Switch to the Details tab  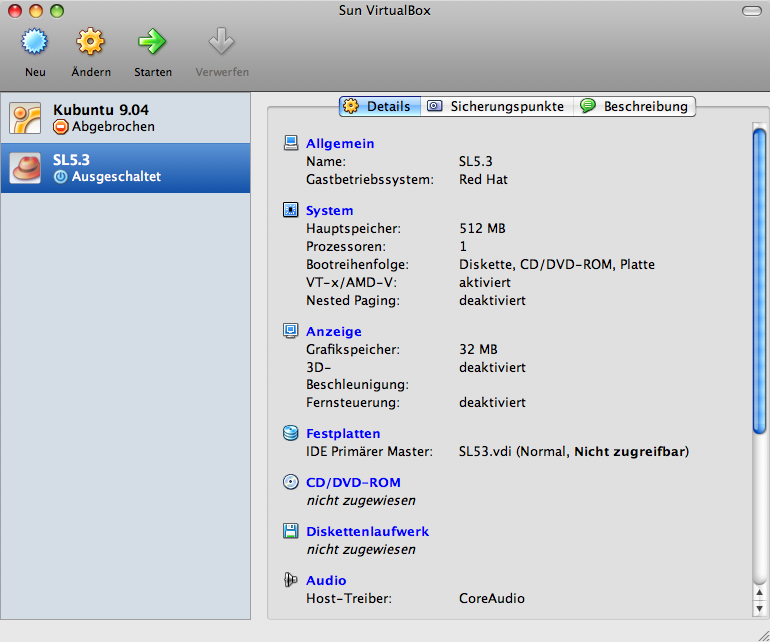(380, 106)
